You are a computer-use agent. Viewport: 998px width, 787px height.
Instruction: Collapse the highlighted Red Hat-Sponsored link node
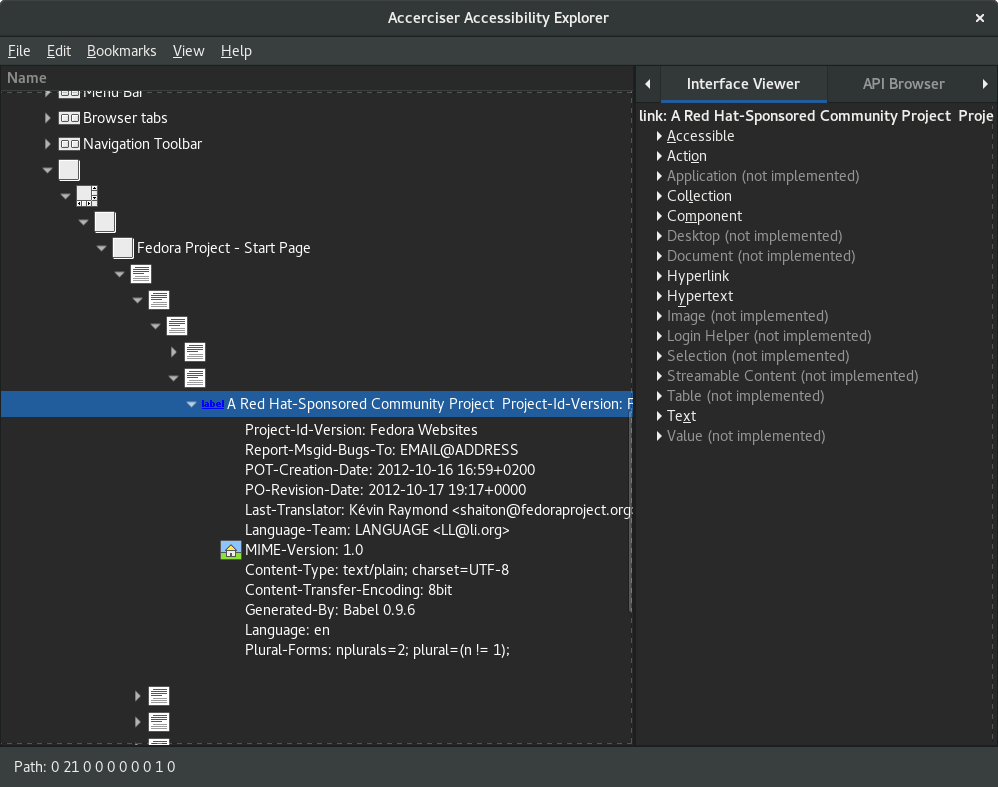click(x=192, y=404)
